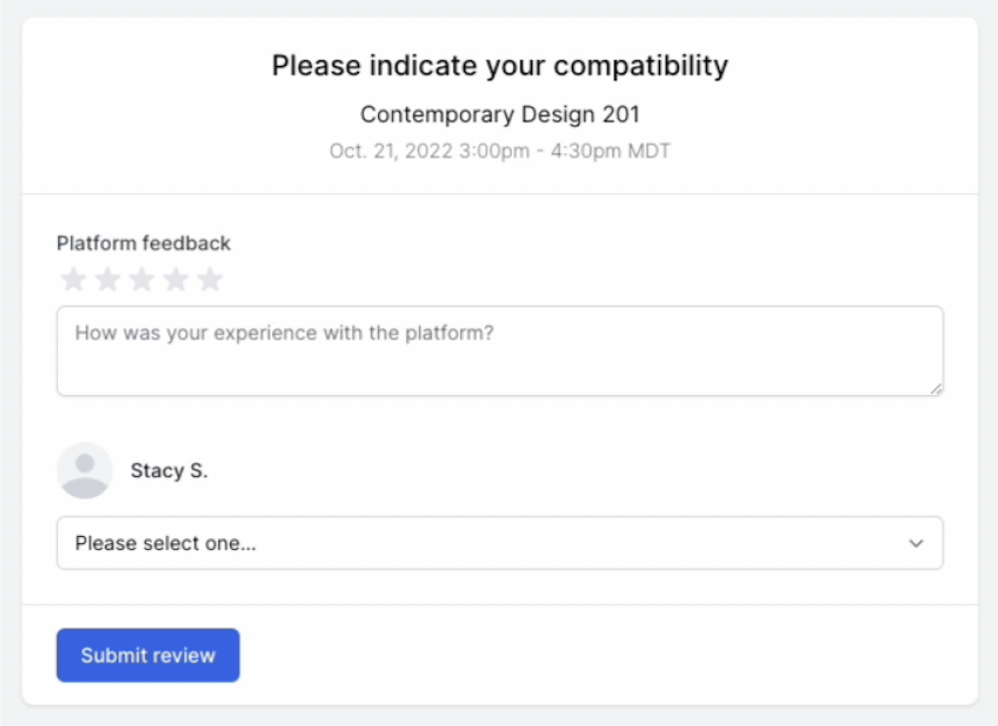Click the star rating row's middle star

(141, 279)
